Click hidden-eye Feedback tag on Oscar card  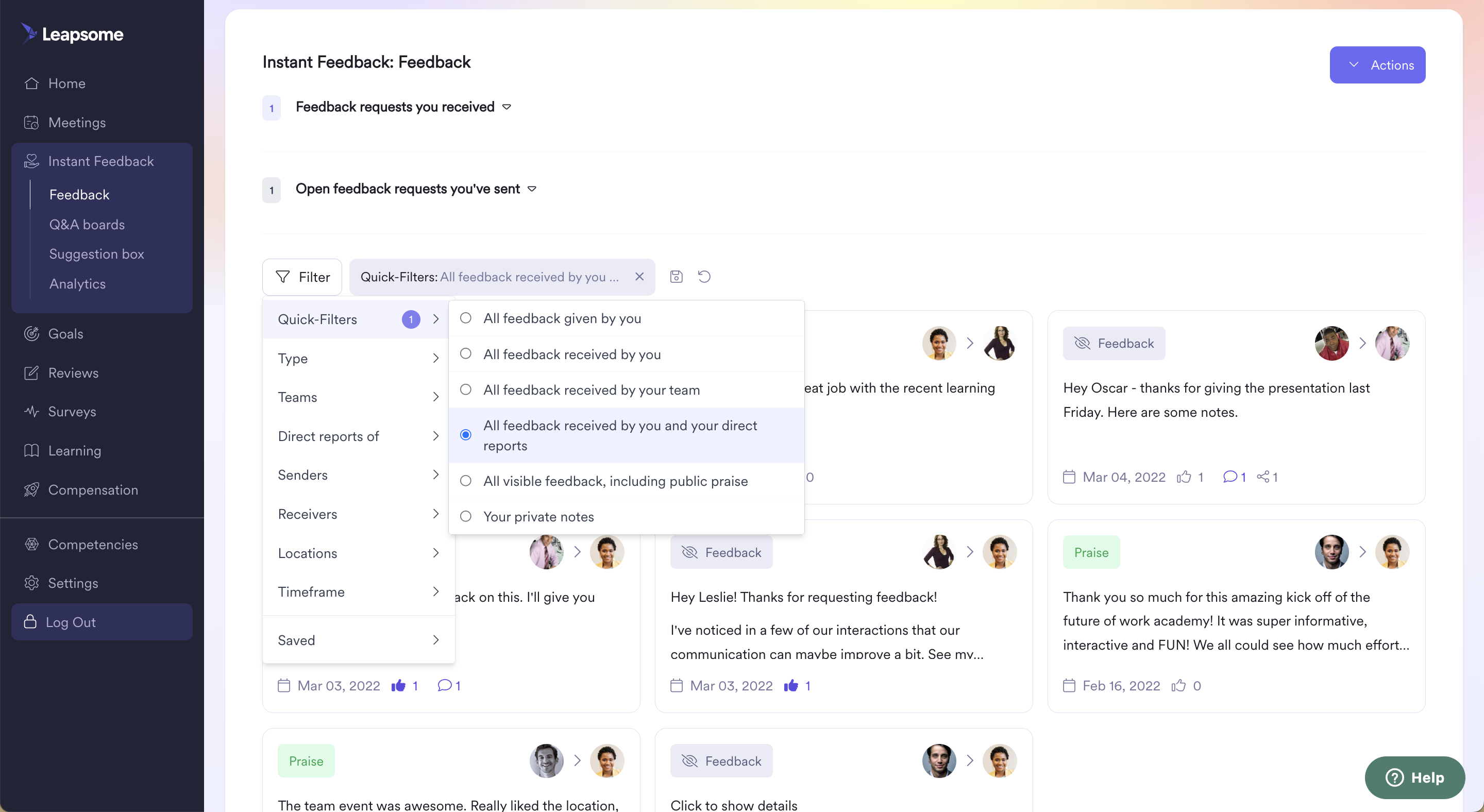(x=1114, y=343)
